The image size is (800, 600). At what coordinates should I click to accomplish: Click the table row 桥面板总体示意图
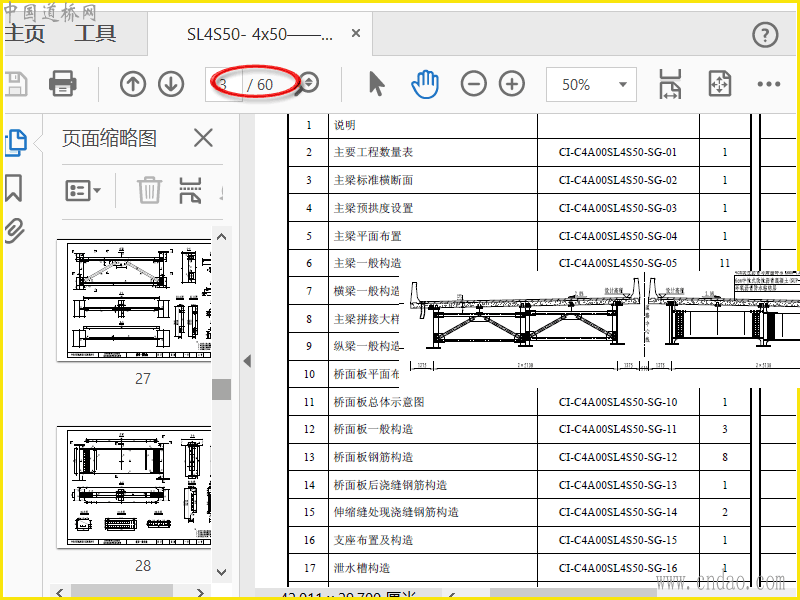(519, 402)
